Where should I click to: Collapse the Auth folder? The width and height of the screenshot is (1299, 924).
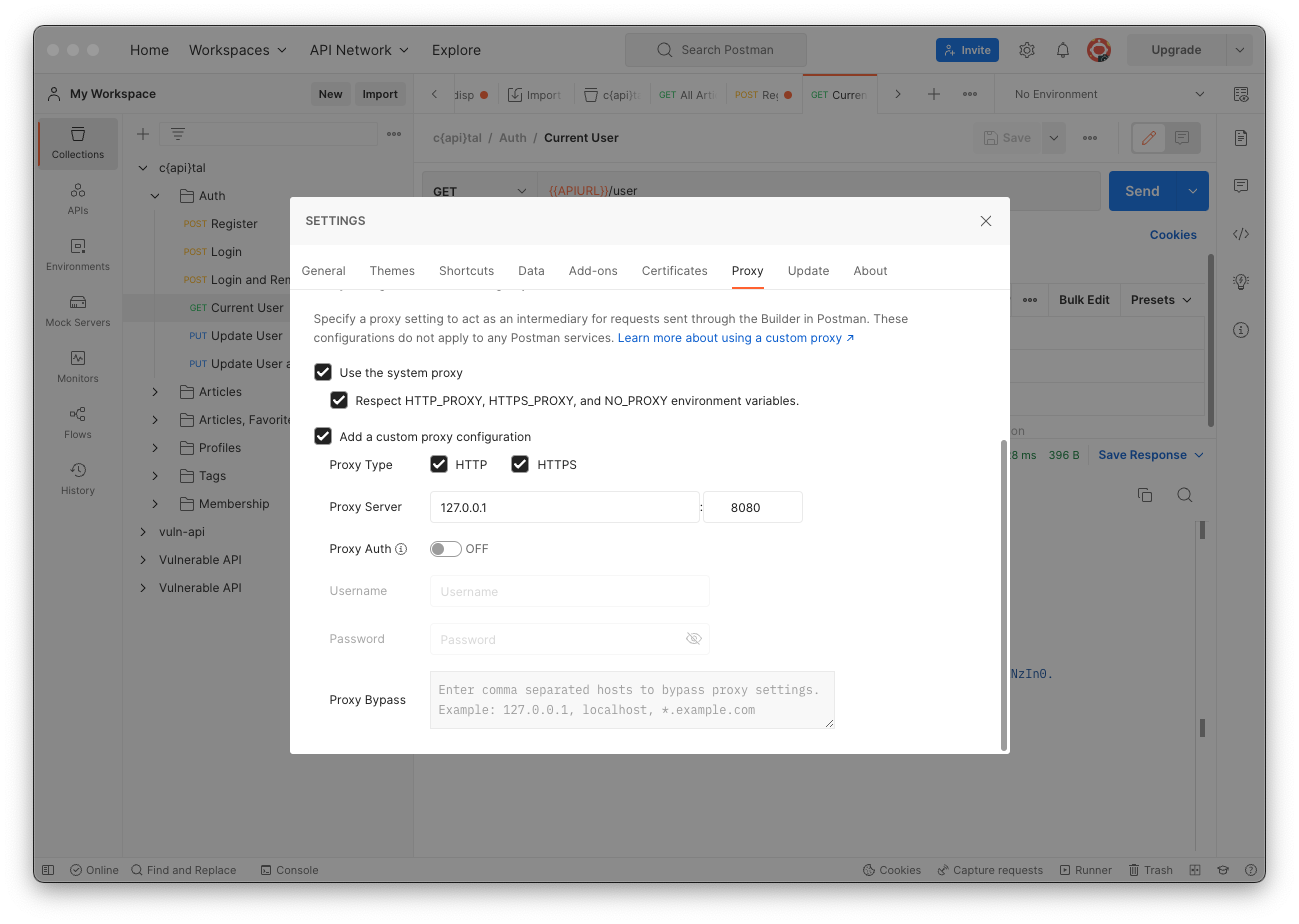[155, 196]
